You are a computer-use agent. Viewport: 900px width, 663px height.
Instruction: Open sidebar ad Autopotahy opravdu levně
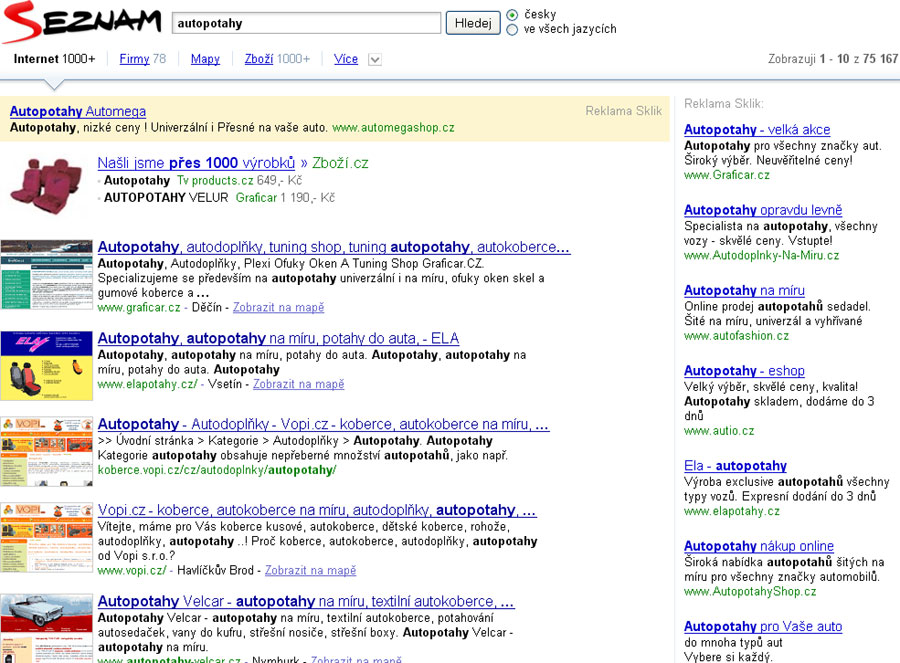point(763,210)
